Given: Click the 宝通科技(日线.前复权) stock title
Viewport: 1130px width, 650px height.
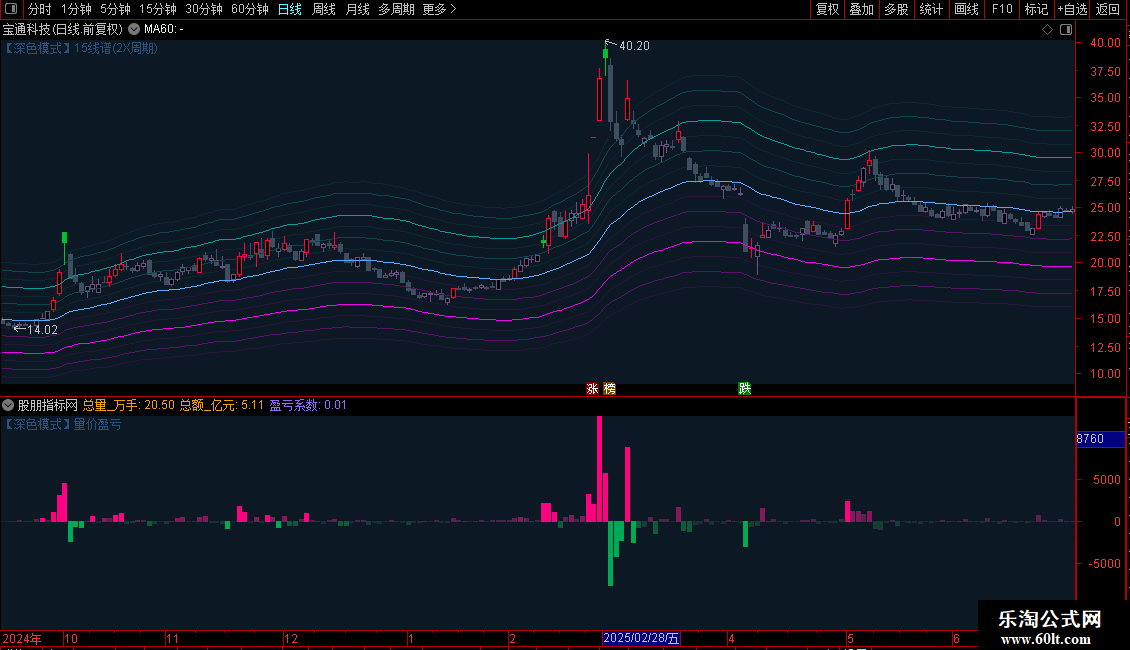Looking at the screenshot, I should pyautogui.click(x=63, y=29).
